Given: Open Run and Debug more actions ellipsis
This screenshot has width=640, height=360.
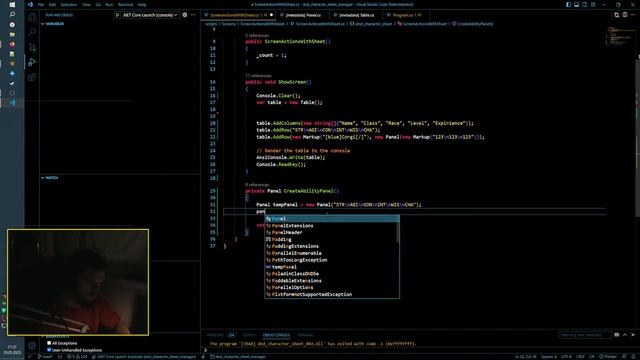Looking at the screenshot, I should [193, 15].
